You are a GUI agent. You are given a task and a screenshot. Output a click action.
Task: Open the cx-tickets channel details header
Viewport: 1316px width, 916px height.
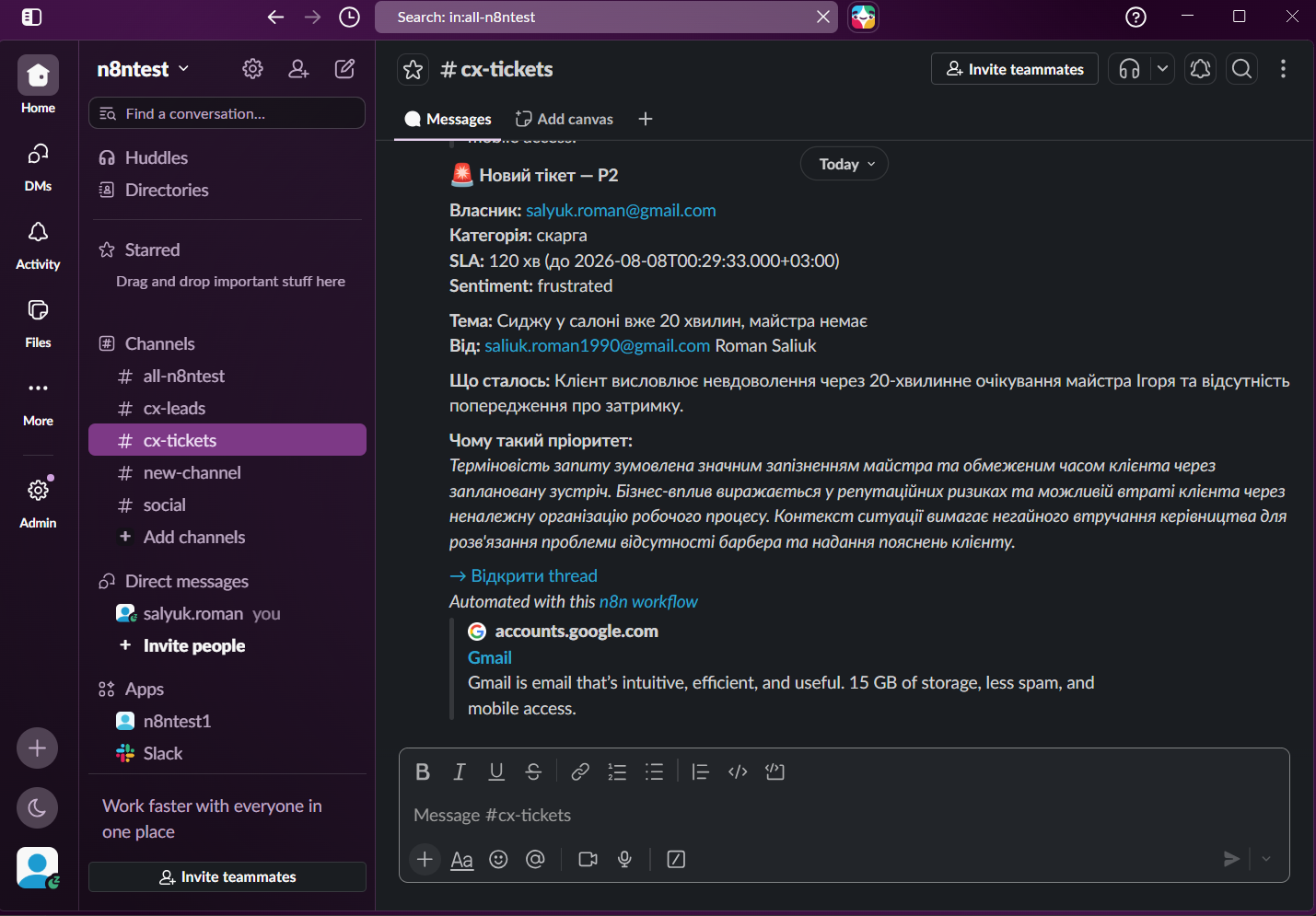point(497,69)
